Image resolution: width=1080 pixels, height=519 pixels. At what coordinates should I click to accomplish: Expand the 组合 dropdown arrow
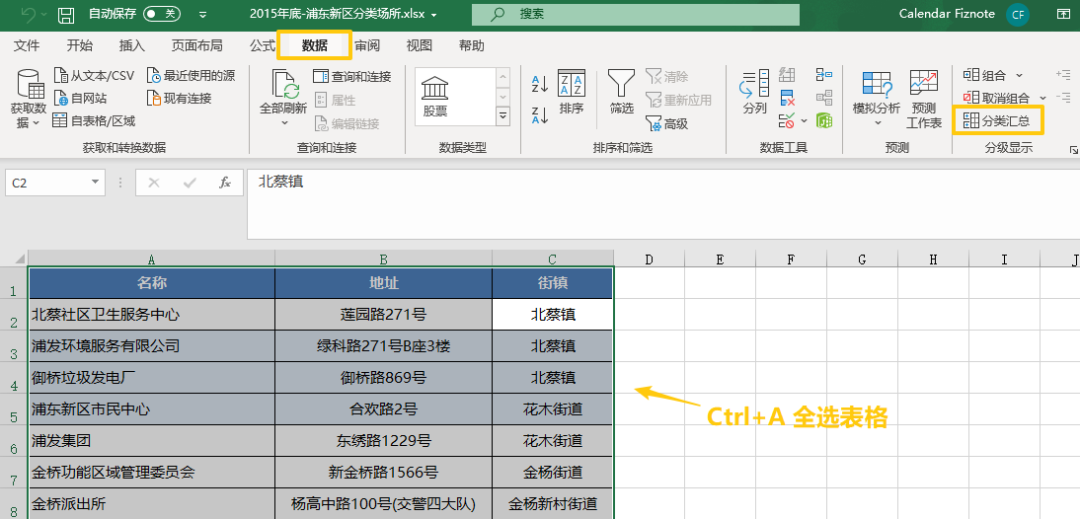click(1019, 75)
